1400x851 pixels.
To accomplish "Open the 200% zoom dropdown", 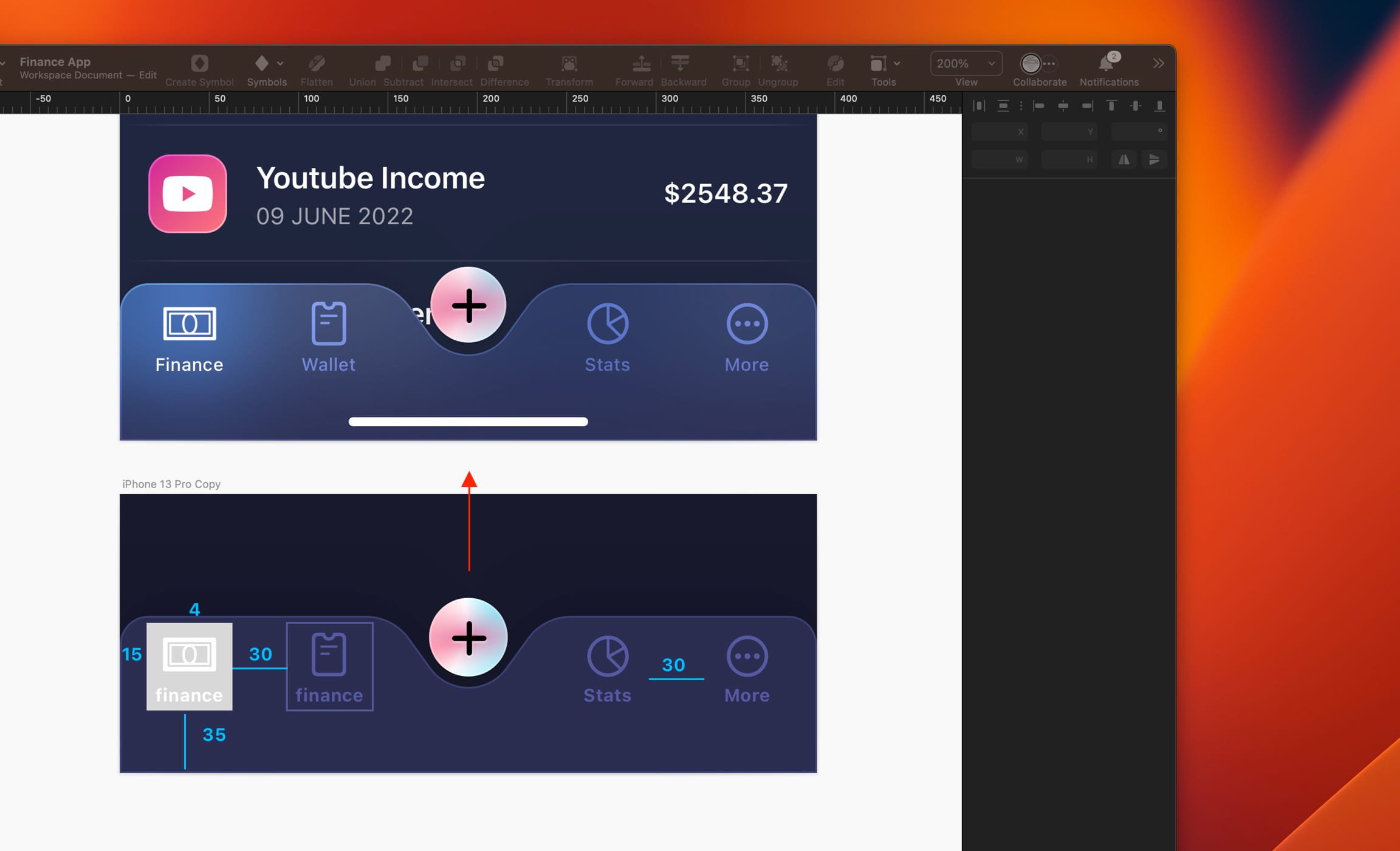I will [966, 63].
